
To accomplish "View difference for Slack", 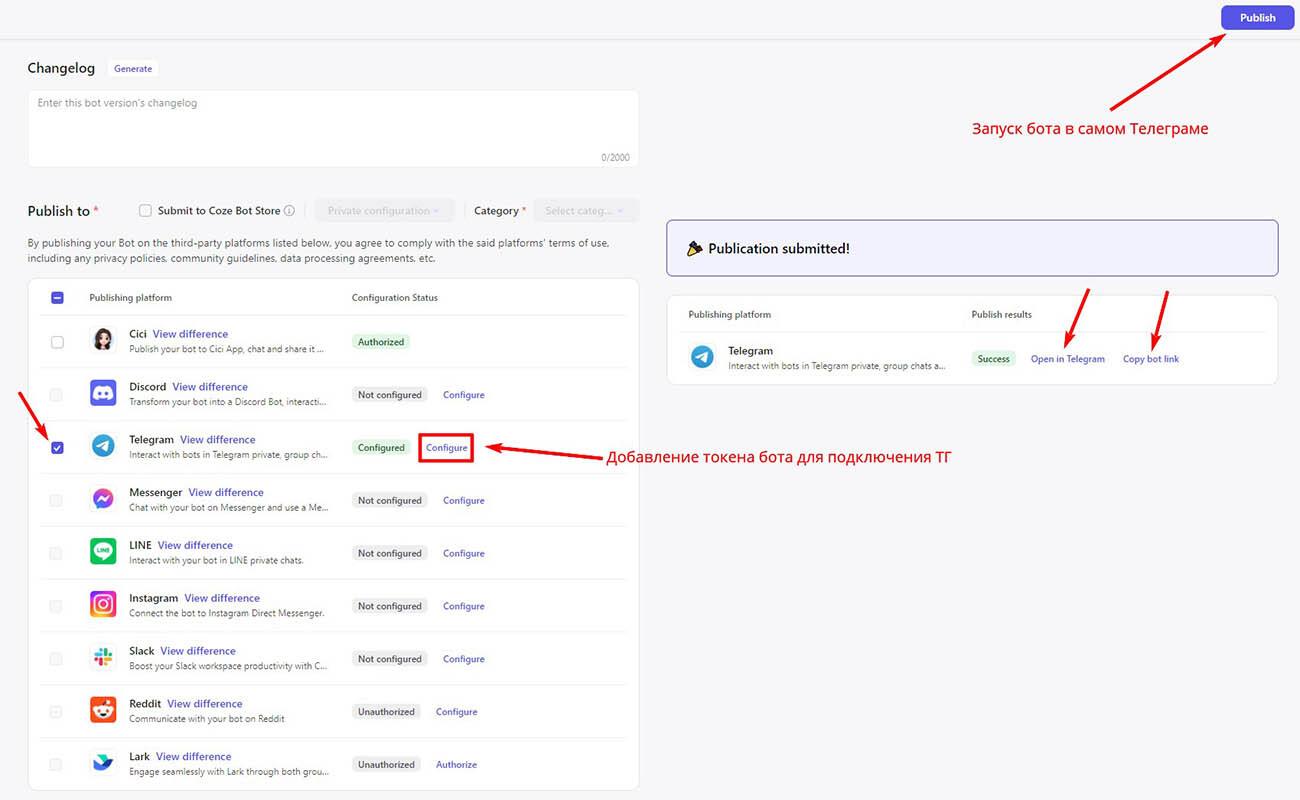I will (198, 651).
